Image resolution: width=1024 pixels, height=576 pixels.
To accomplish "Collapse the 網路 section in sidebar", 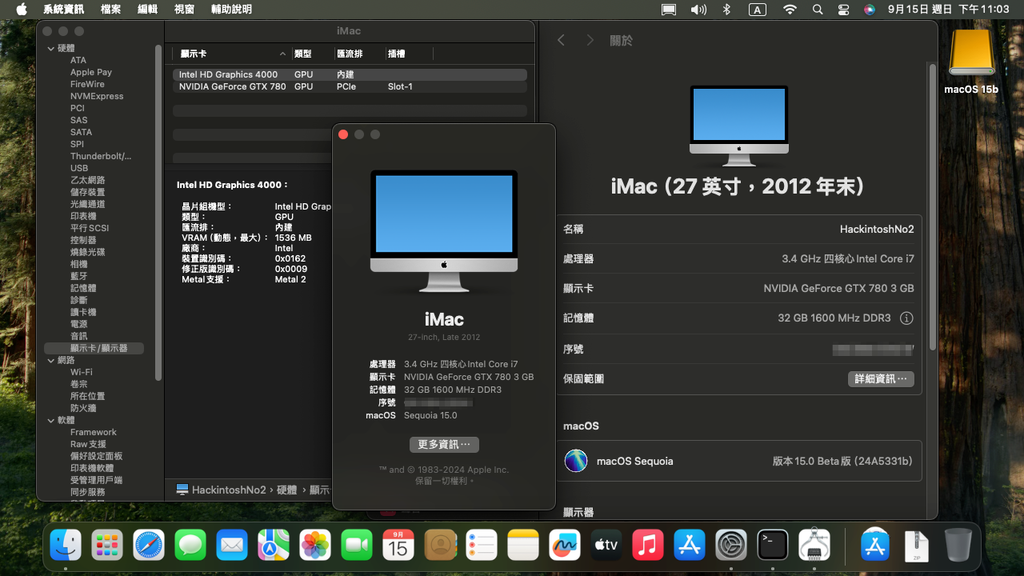I will pyautogui.click(x=51, y=360).
